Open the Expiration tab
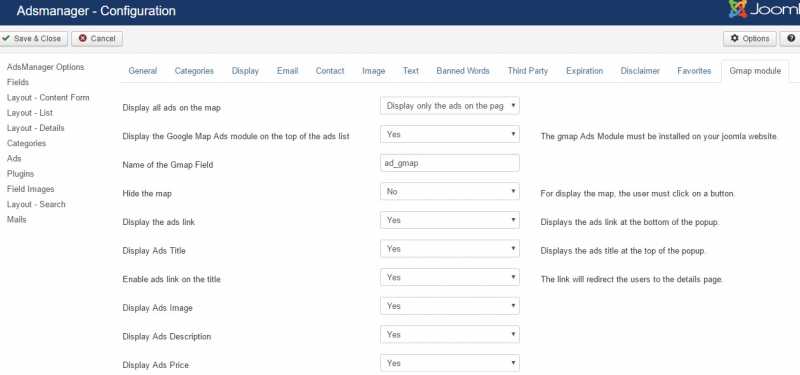 (585, 71)
